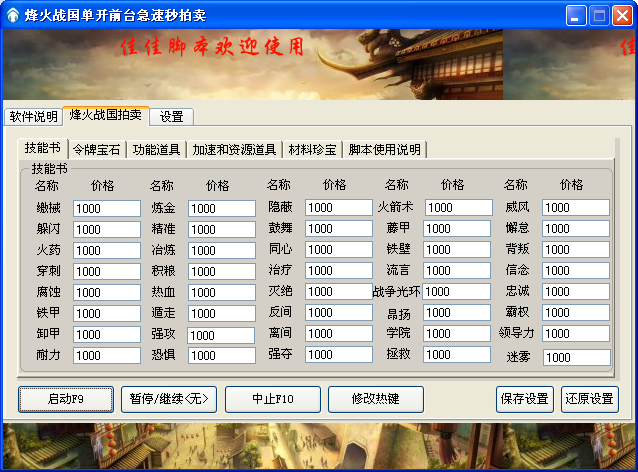This screenshot has width=638, height=472.
Task: Focus the 缴械 price field
Action: [x=107, y=208]
